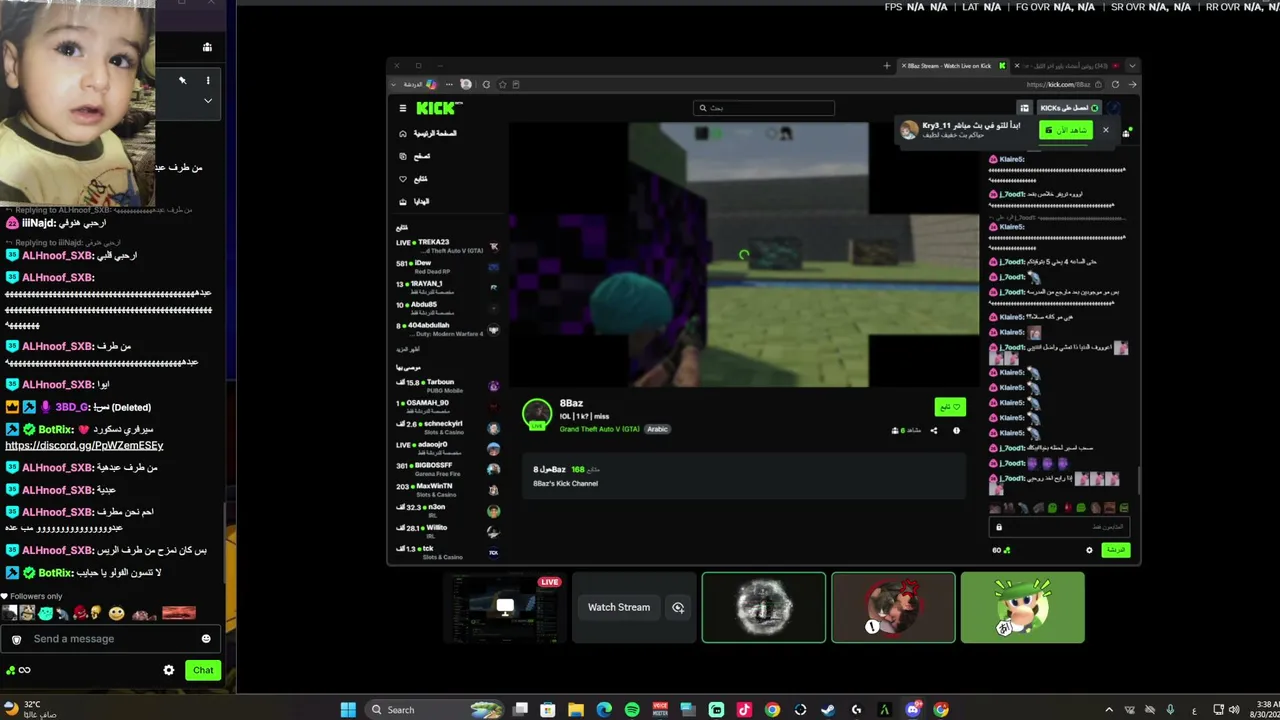This screenshot has width=1280, height=720.
Task: Open the Following sidebar entry
Action: 414,179
